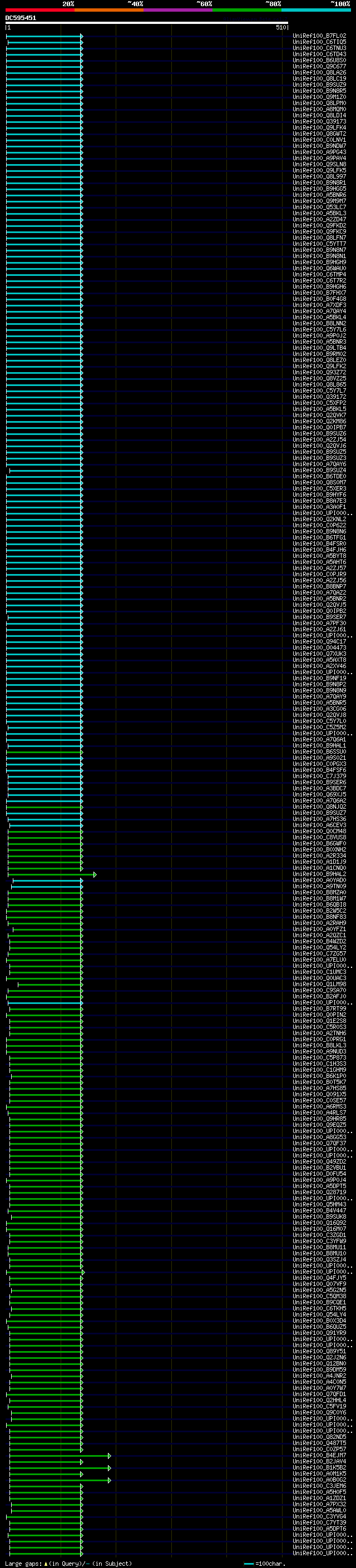
Task: Select hit label UniRef100_C7J379
Action: (319, 776)
